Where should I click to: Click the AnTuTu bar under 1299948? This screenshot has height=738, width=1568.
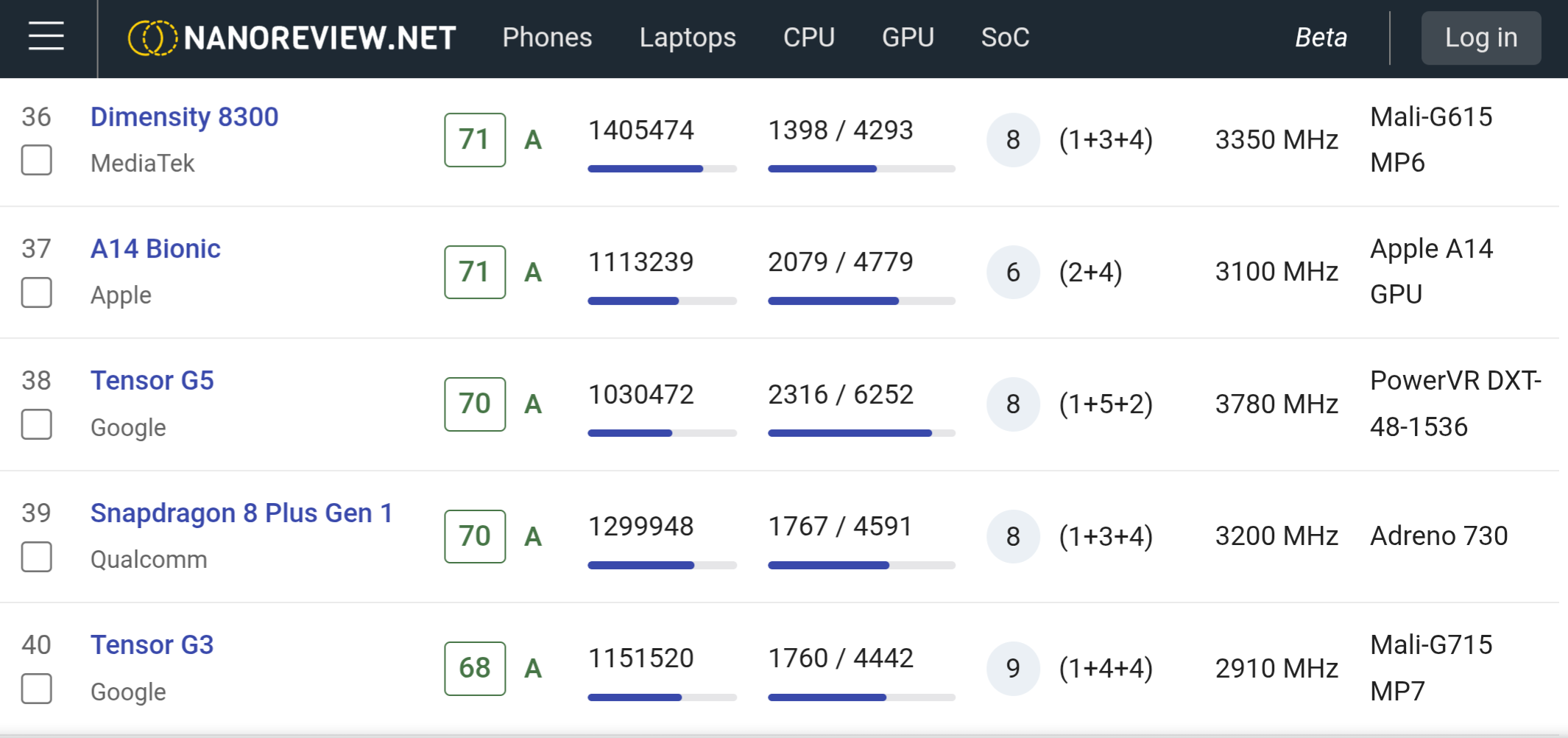point(663,566)
